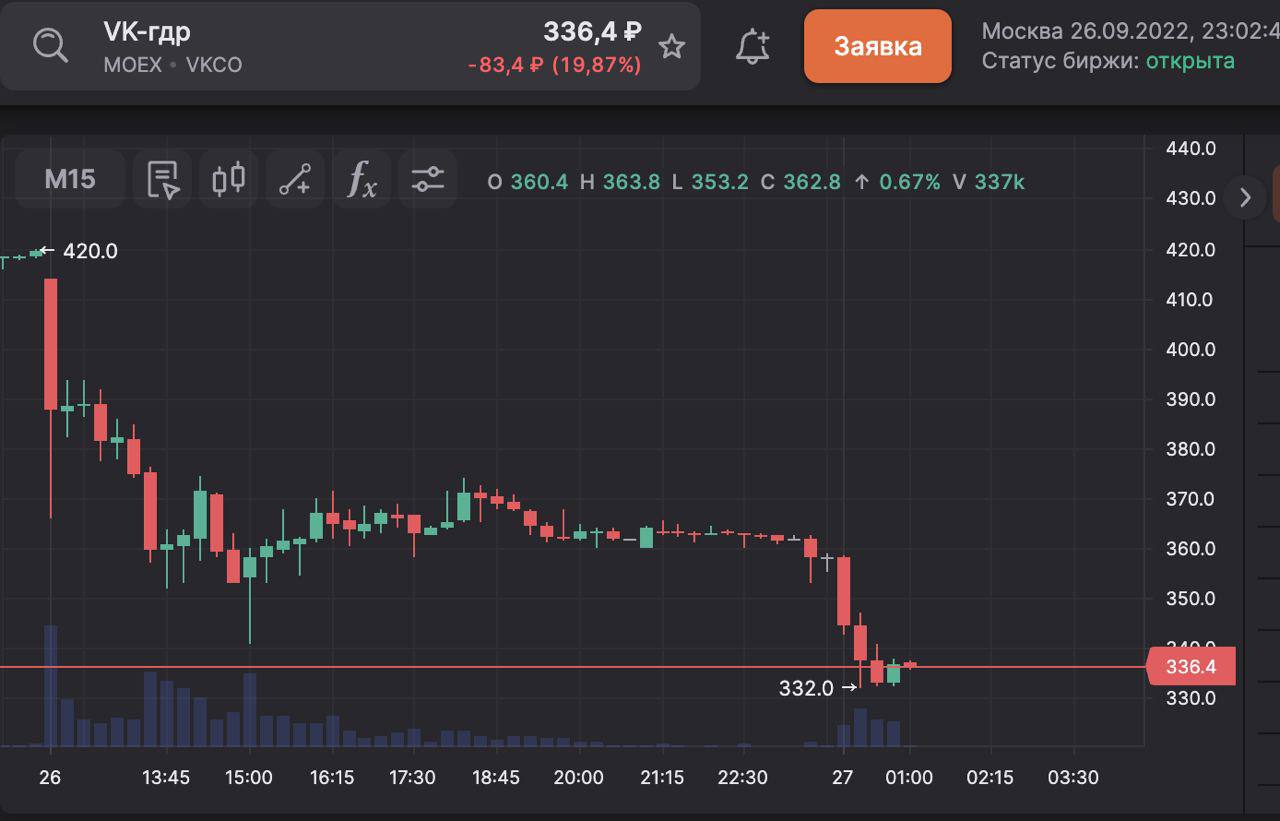
Task: Open the M15 timeframe selector
Action: click(x=70, y=179)
